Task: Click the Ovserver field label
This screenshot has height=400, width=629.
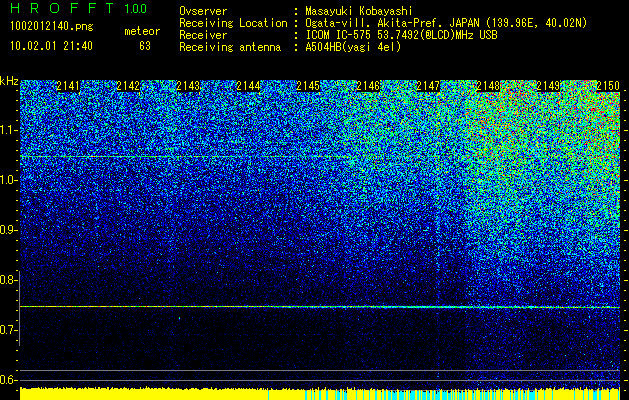Action: 203,12
